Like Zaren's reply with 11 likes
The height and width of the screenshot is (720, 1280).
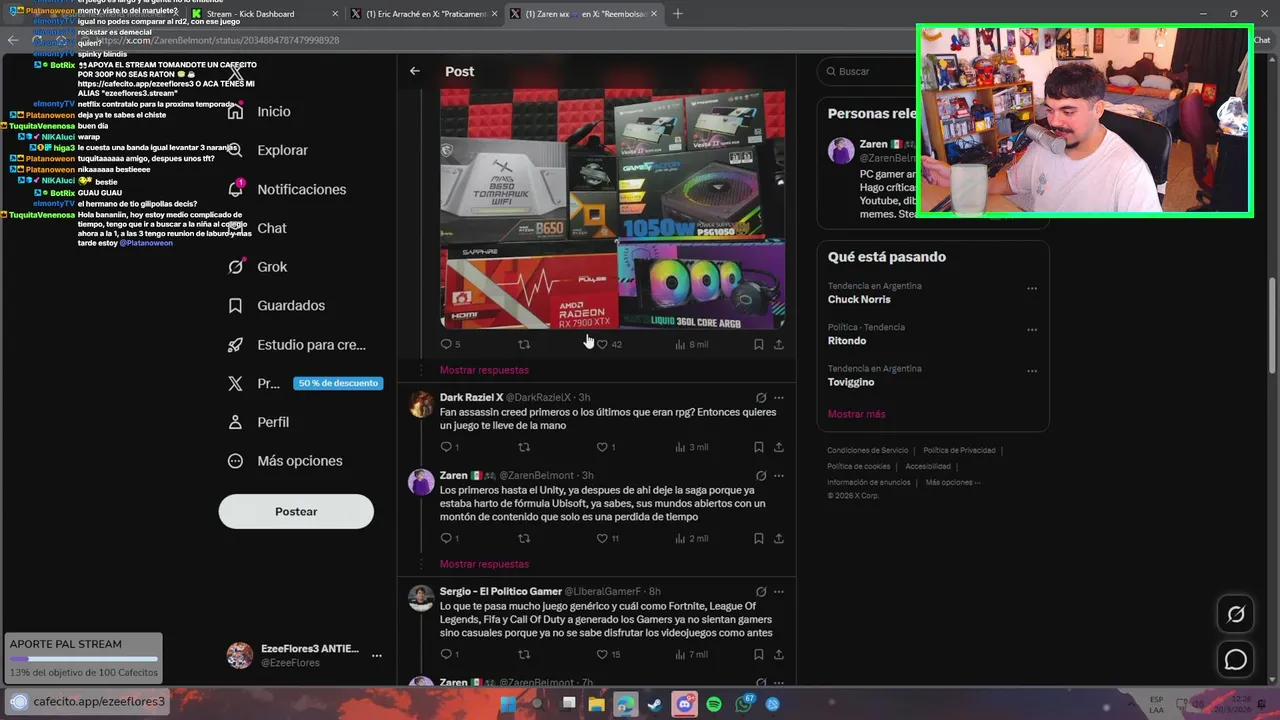coord(608,538)
